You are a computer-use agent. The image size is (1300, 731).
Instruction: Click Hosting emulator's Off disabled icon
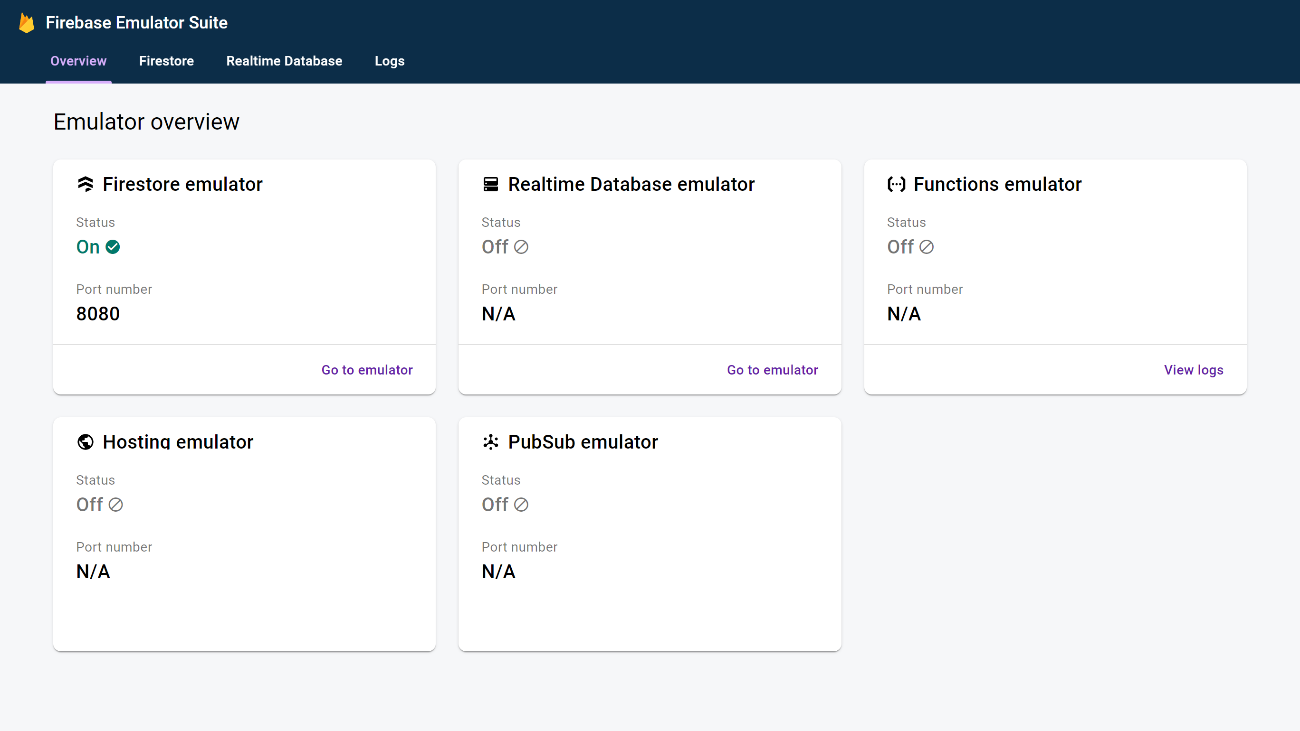click(116, 505)
